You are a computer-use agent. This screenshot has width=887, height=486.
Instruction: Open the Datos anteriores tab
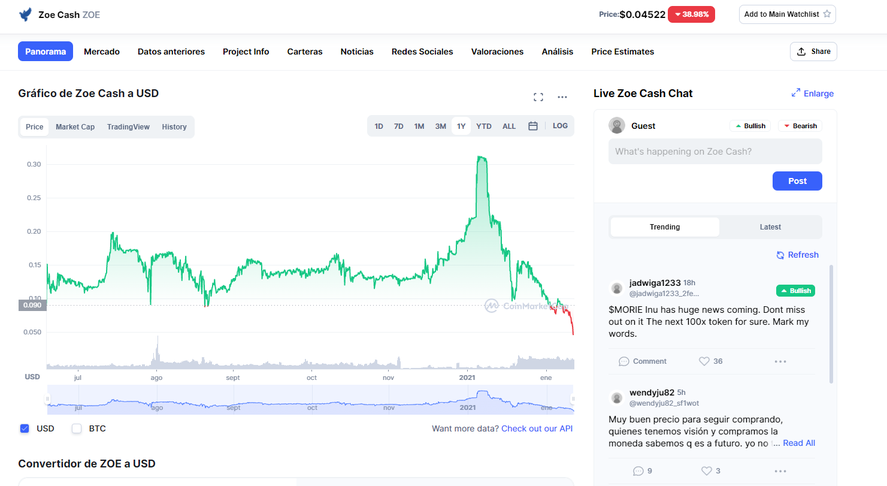tap(171, 51)
